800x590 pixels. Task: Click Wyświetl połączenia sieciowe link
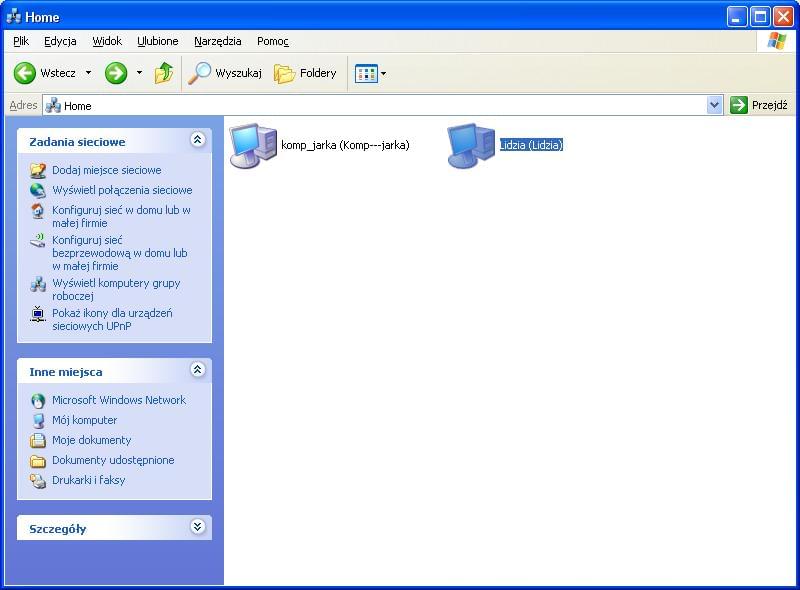(x=122, y=190)
